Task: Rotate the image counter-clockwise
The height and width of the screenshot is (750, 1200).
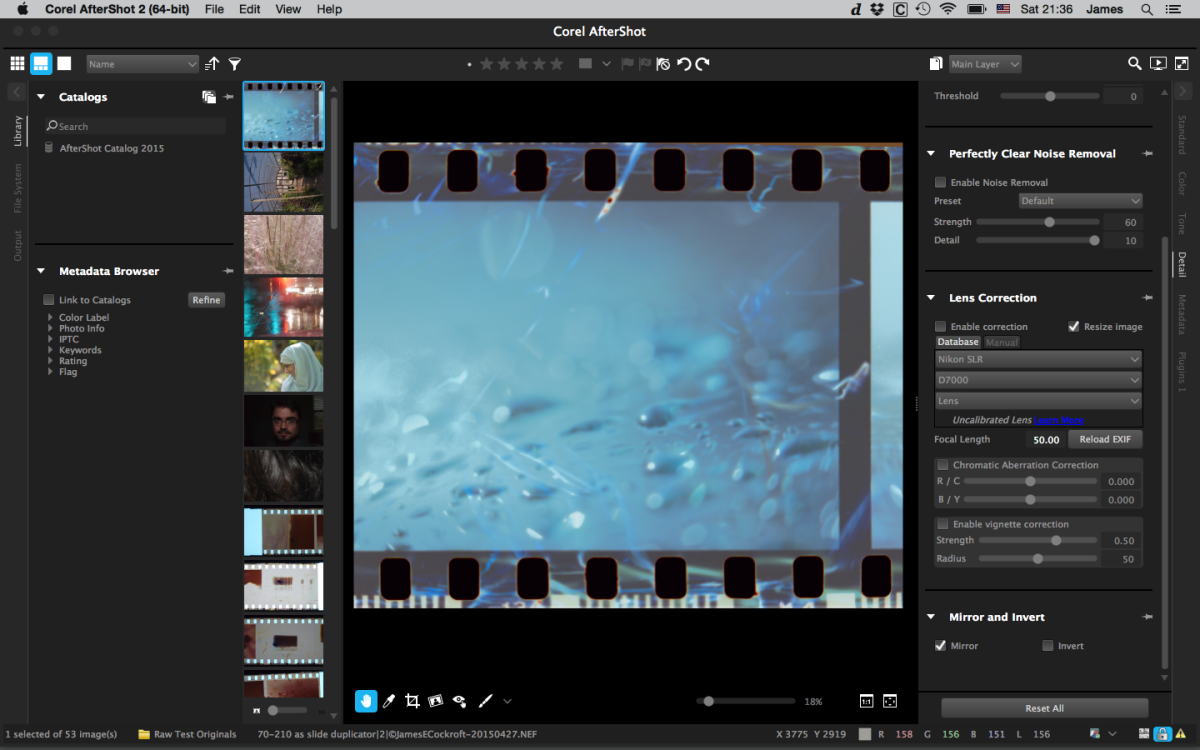Action: click(x=684, y=63)
